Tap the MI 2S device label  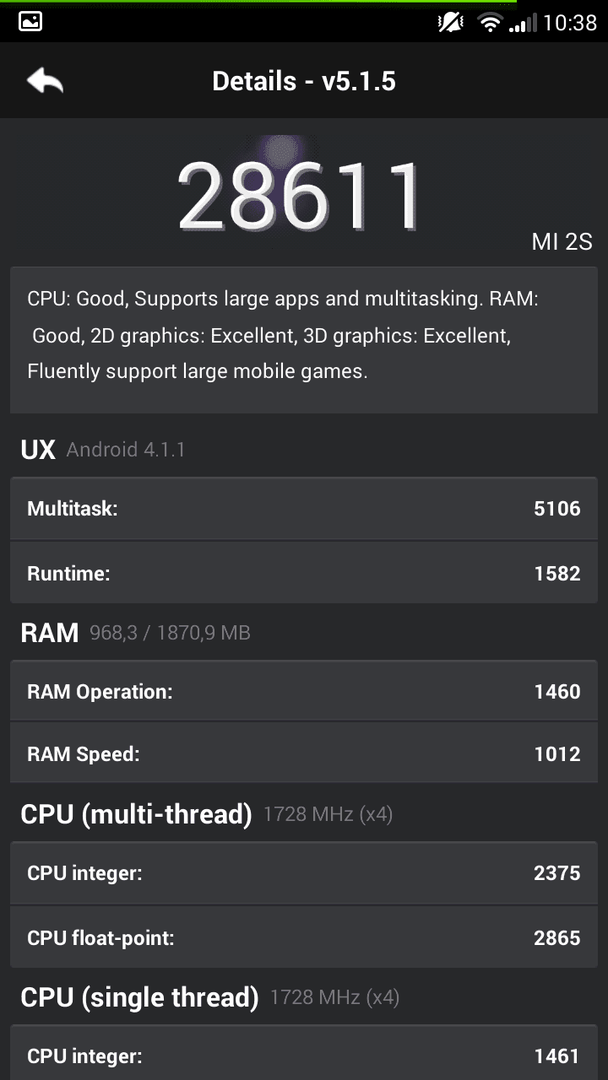click(x=562, y=242)
